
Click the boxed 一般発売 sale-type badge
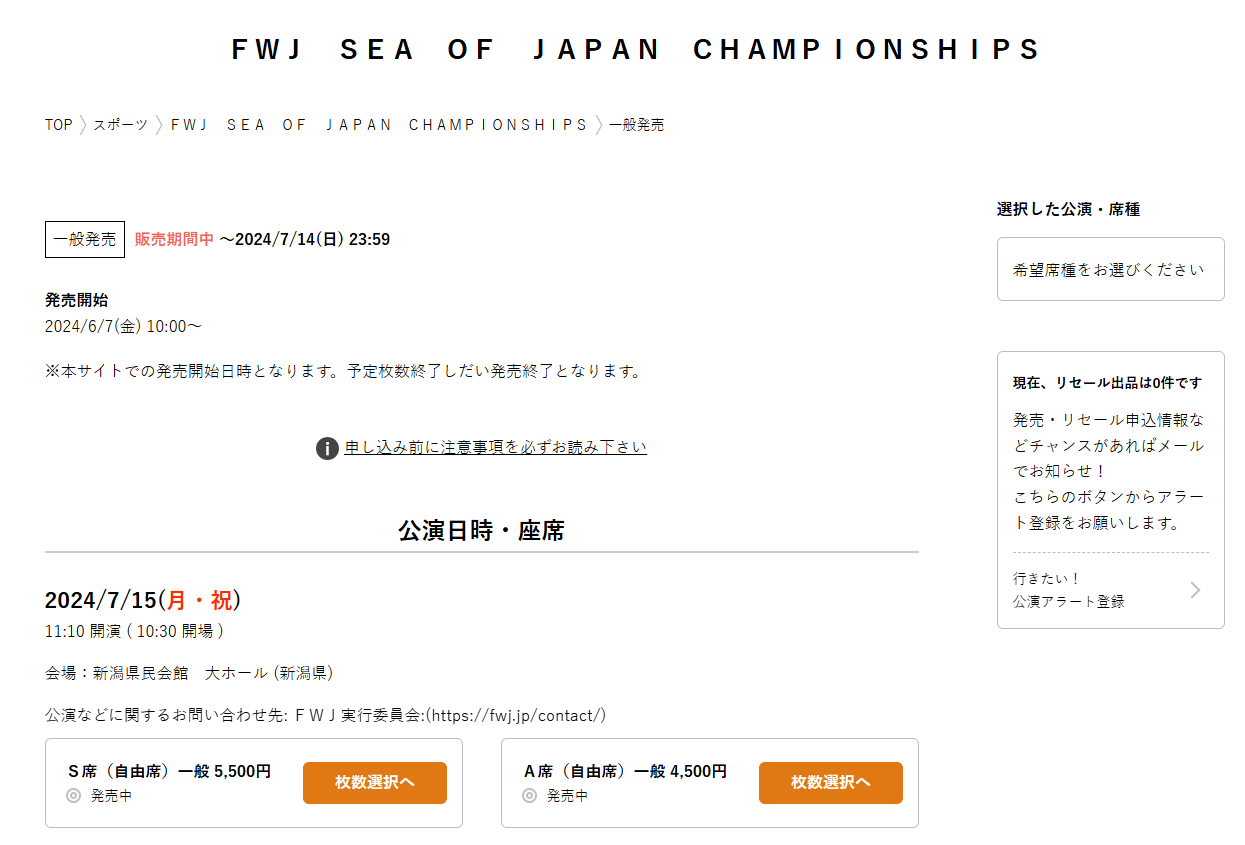tap(85, 239)
